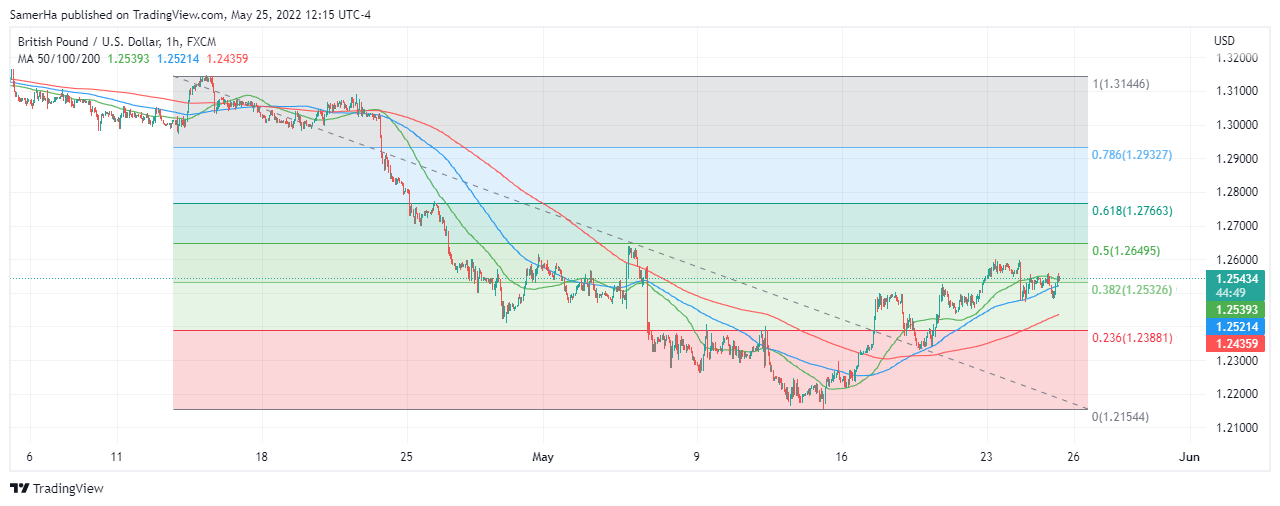Click the SamerHa published header text
This screenshot has height=506, width=1280.
click(190, 14)
